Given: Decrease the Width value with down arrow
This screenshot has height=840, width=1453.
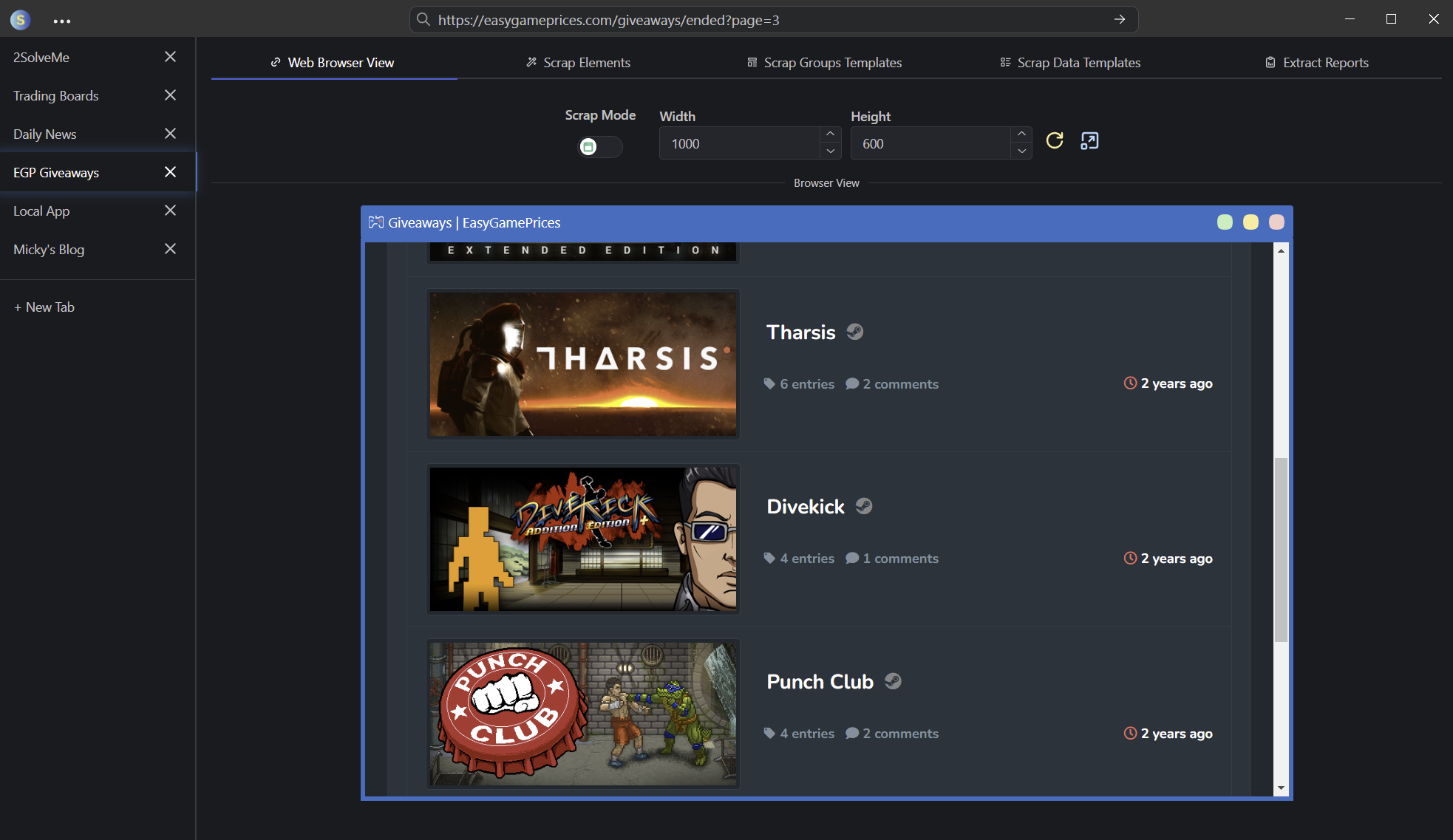Looking at the screenshot, I should (x=831, y=151).
